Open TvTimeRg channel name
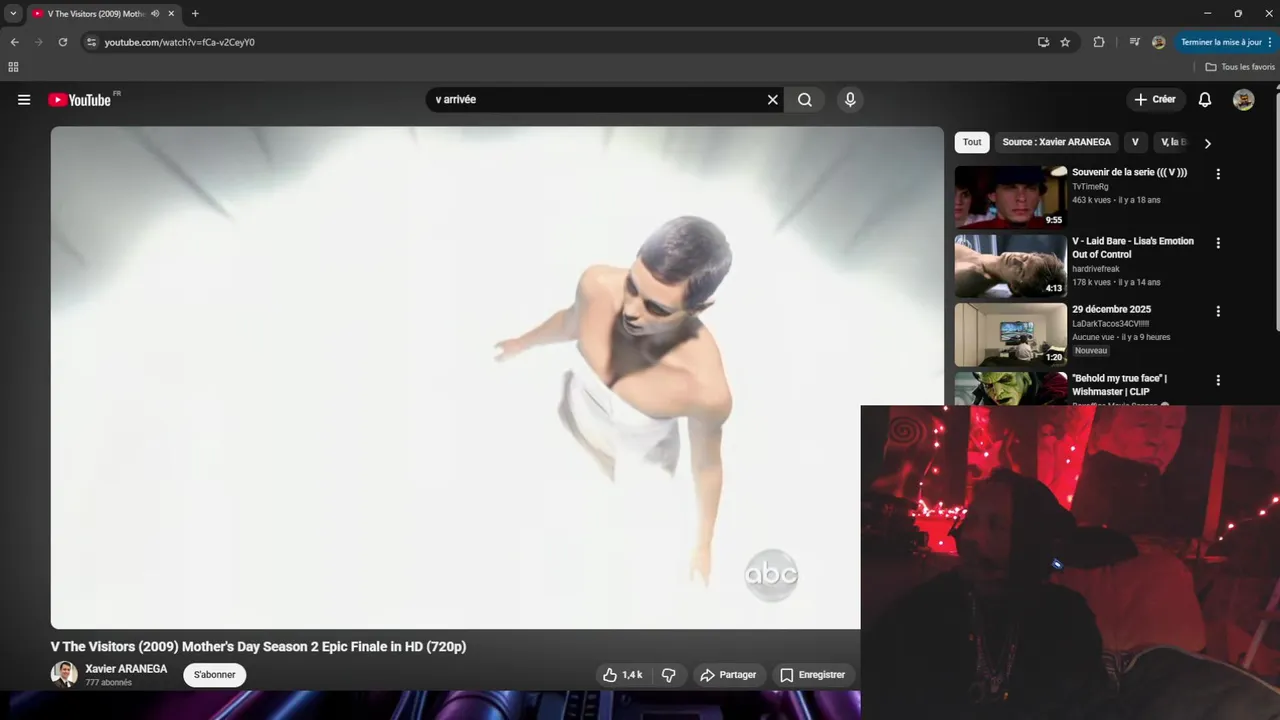This screenshot has width=1280, height=720. click(1090, 187)
